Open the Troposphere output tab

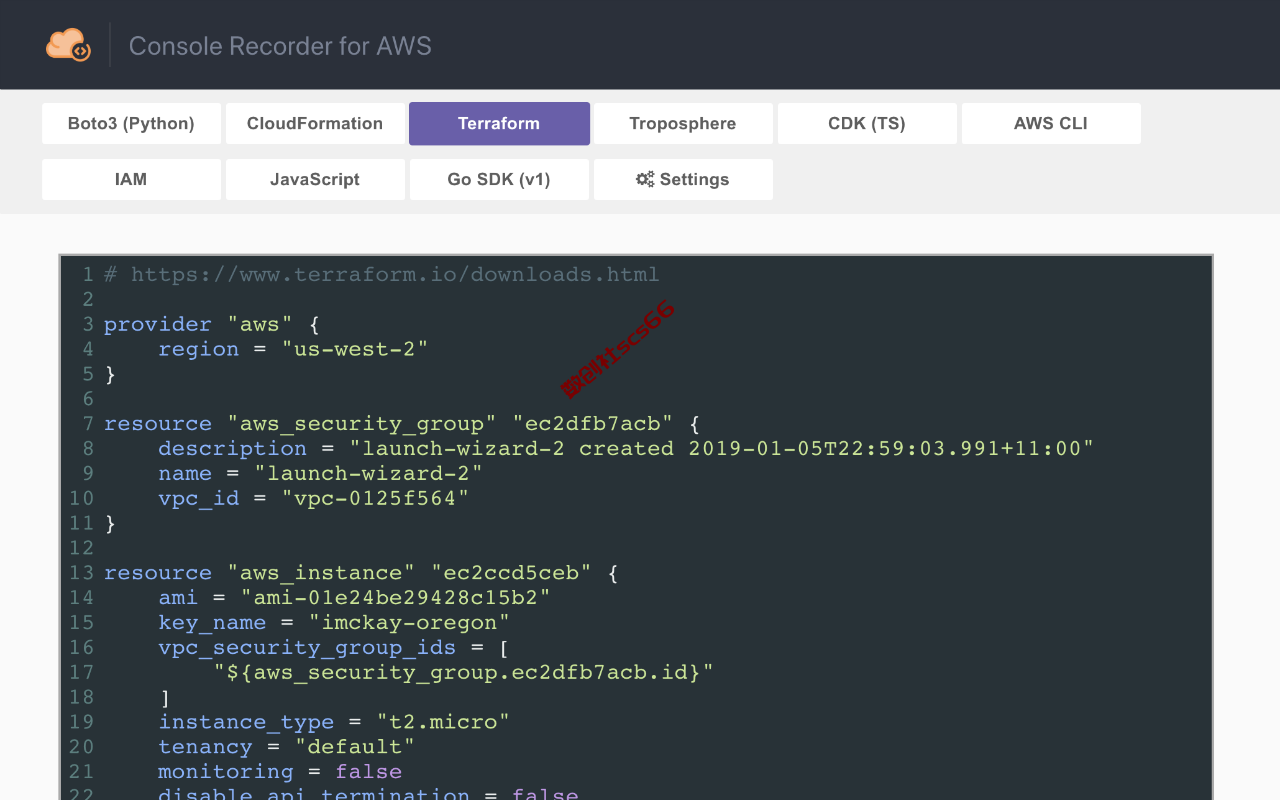tap(683, 124)
